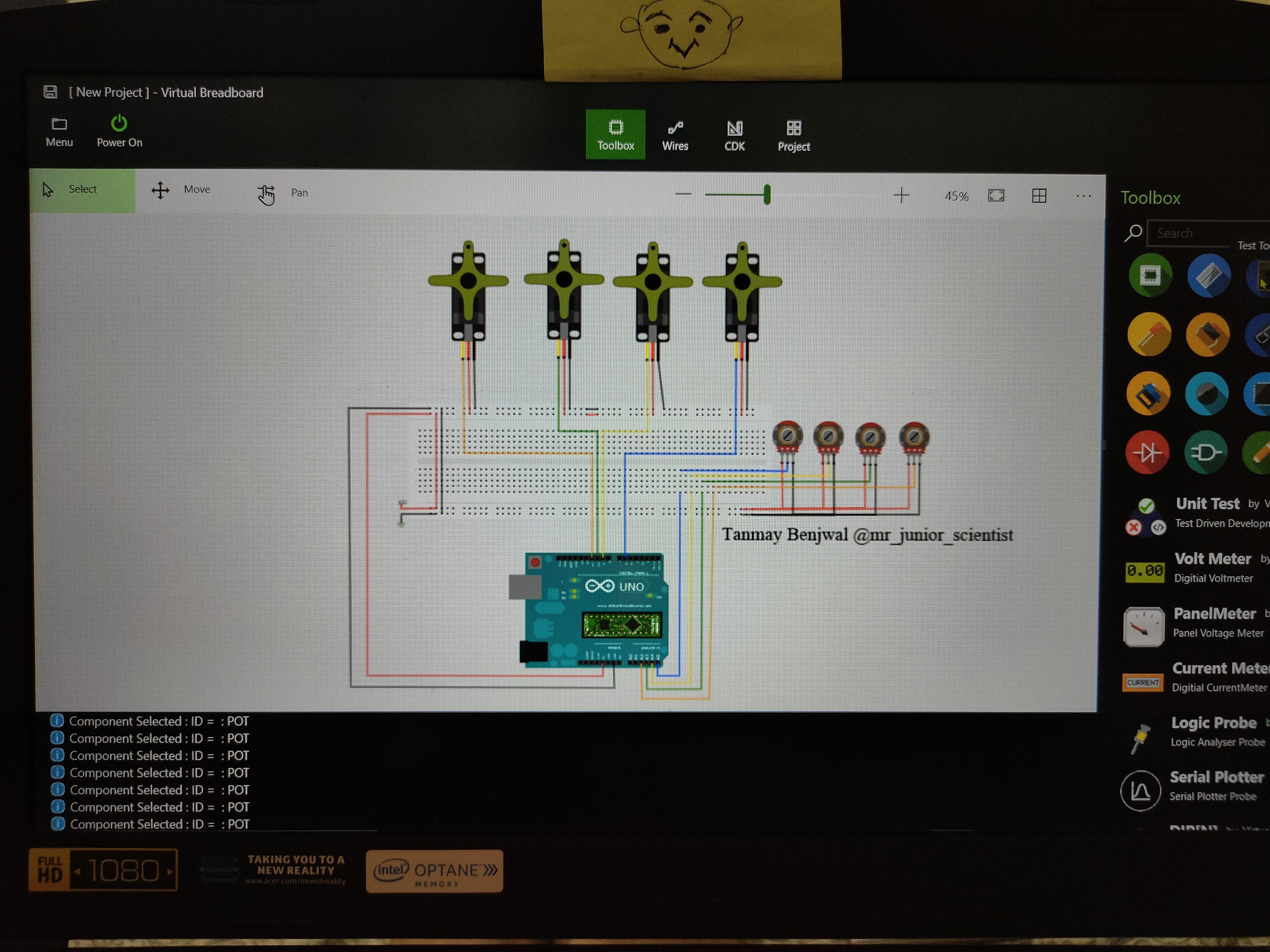This screenshot has height=952, width=1270.
Task: Click the save disk icon
Action: pyautogui.click(x=50, y=92)
